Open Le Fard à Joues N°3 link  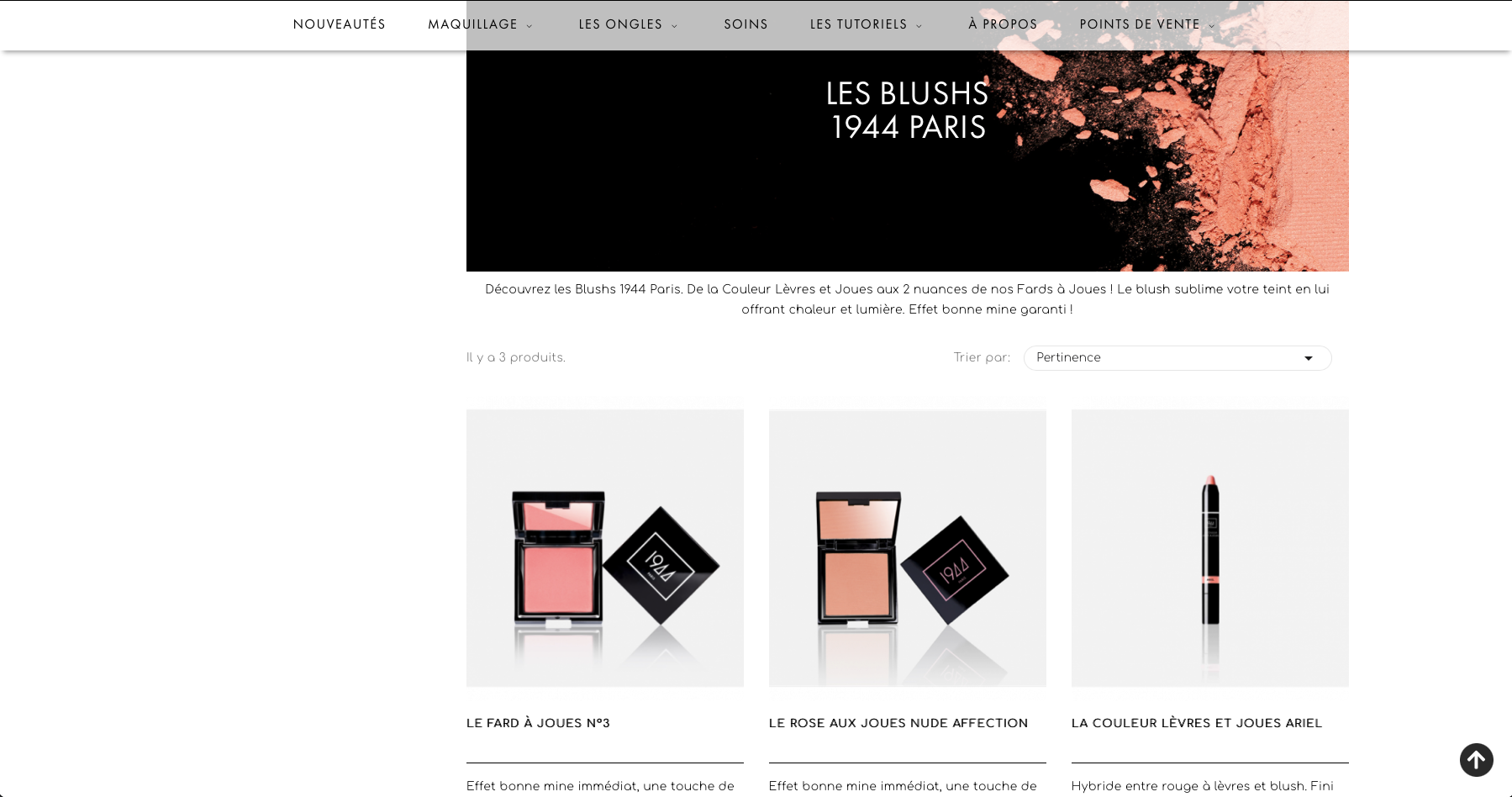point(538,723)
